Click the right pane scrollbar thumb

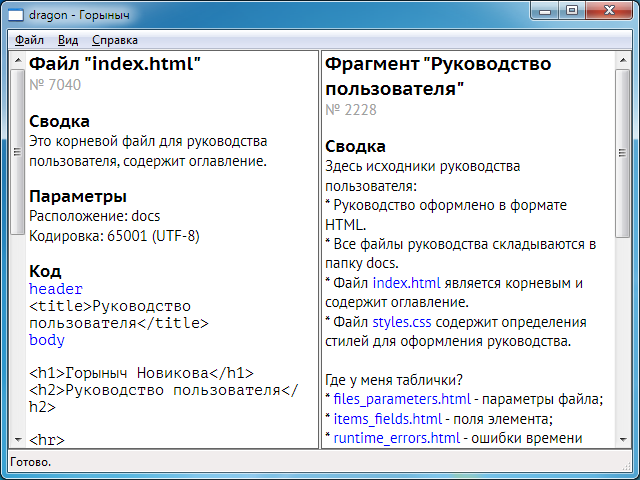tap(622, 153)
